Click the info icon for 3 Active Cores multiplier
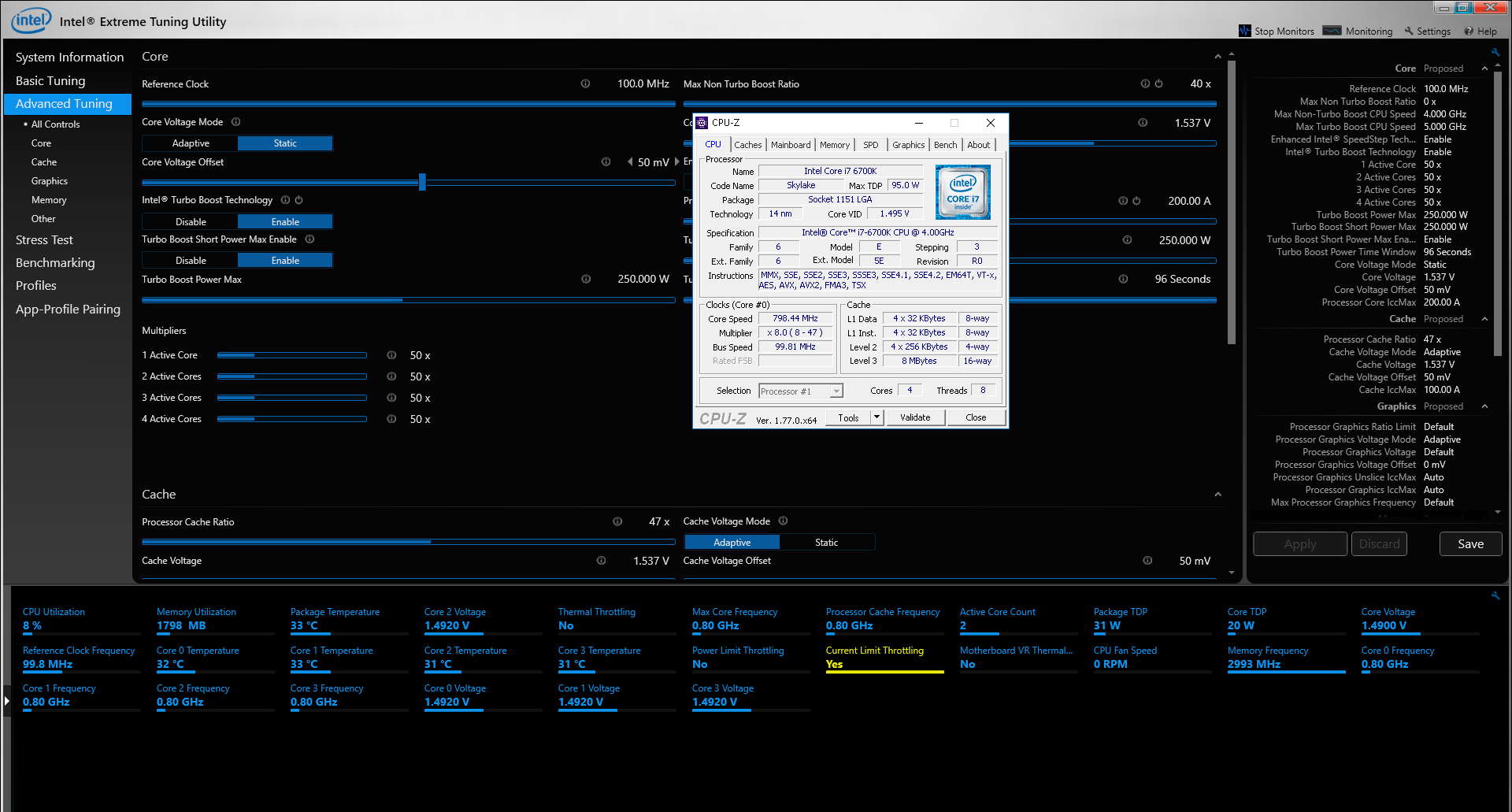Viewport: 1512px width, 812px height. [391, 398]
